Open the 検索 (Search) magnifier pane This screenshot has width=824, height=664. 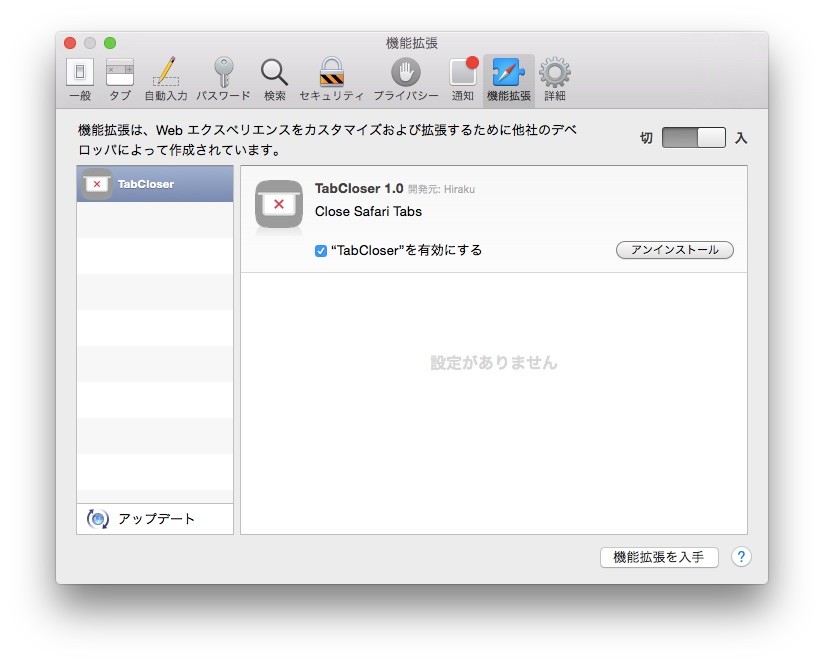(274, 80)
